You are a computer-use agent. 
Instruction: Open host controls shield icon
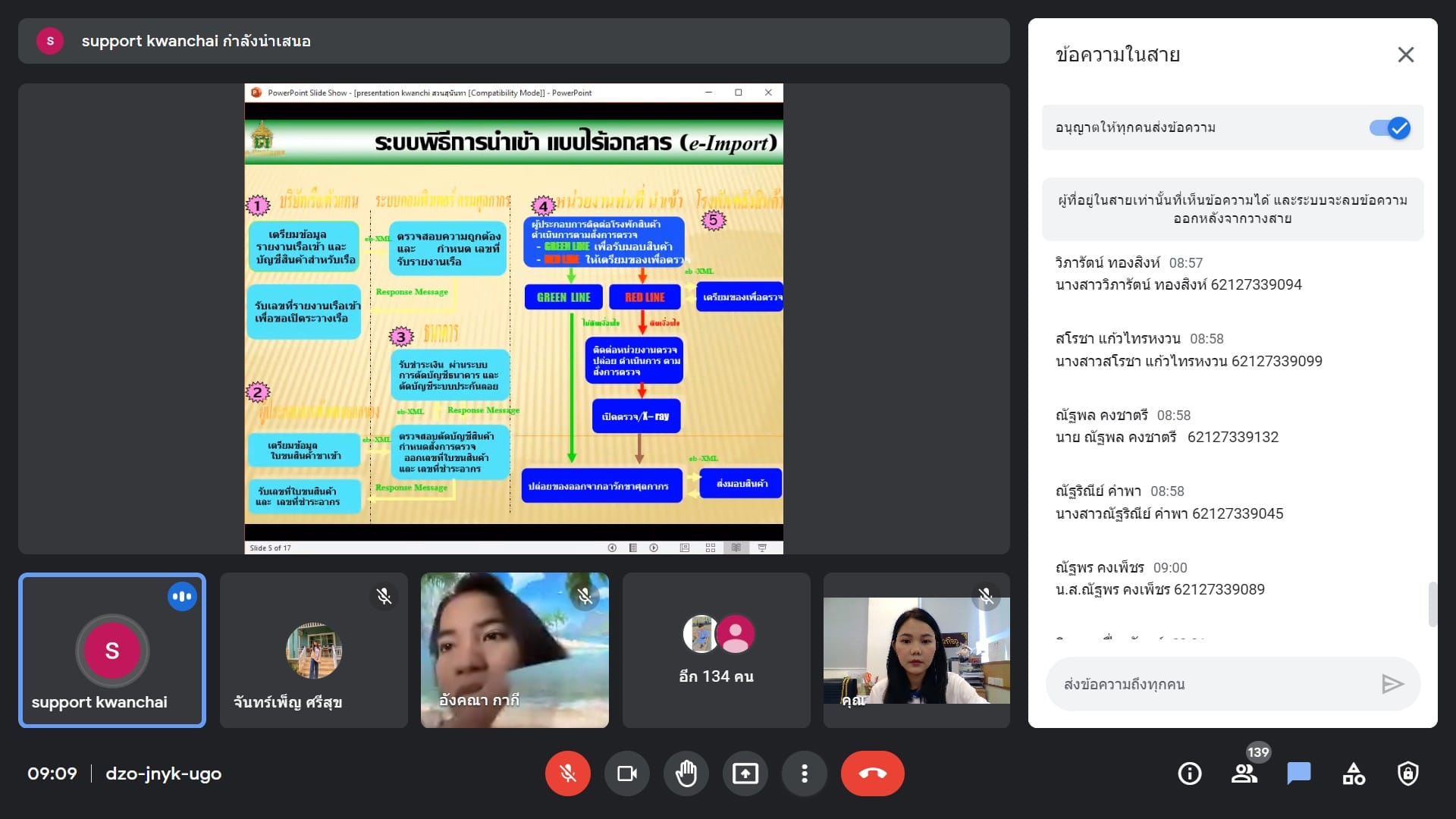click(1407, 773)
